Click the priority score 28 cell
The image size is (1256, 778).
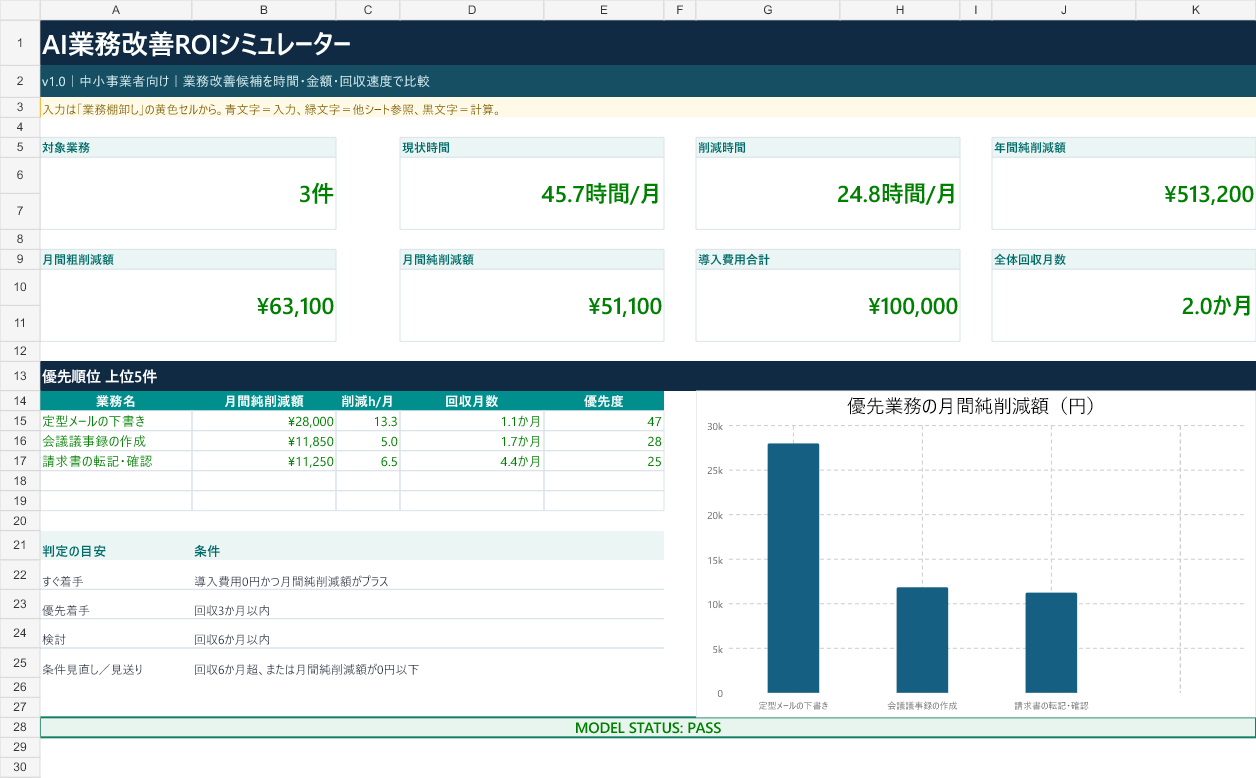coord(604,441)
